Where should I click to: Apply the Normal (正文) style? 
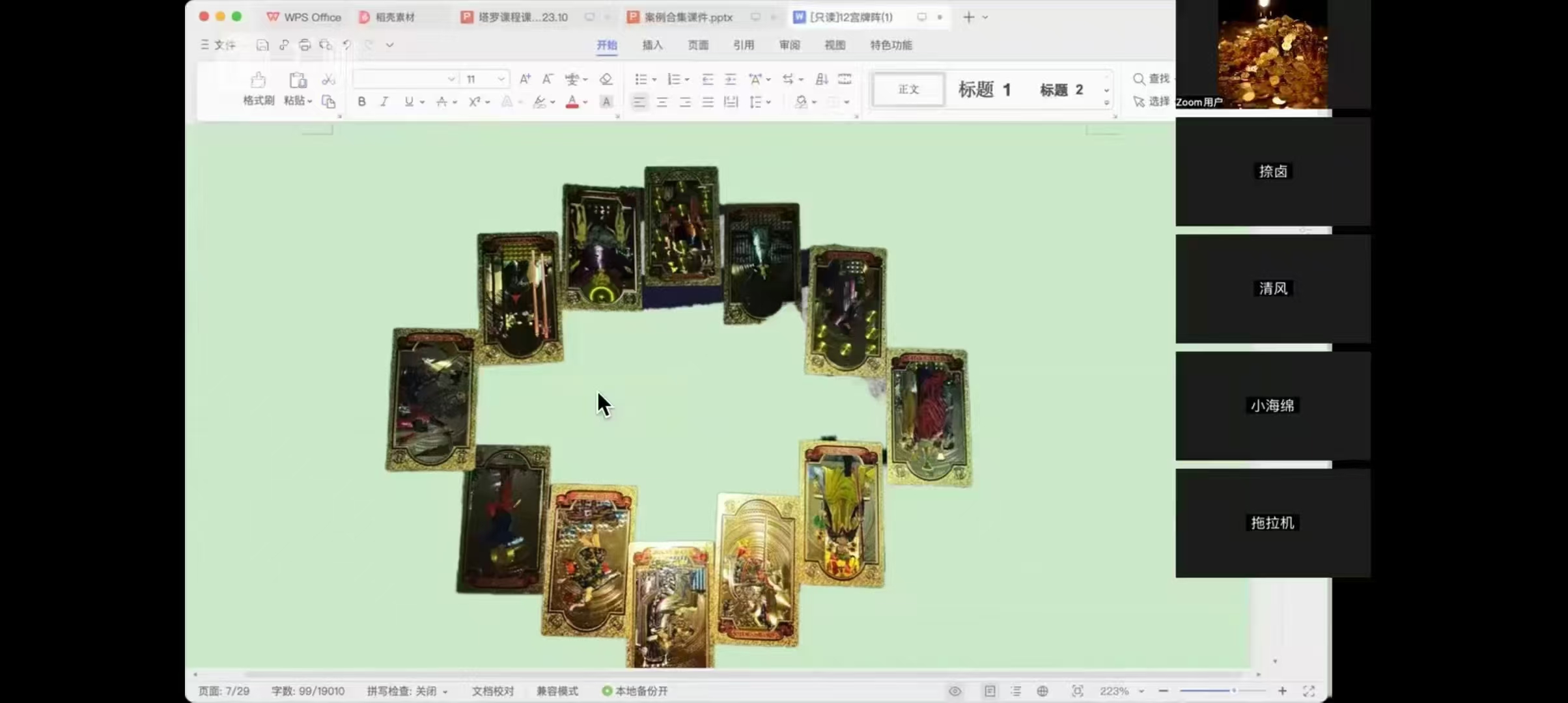908,89
